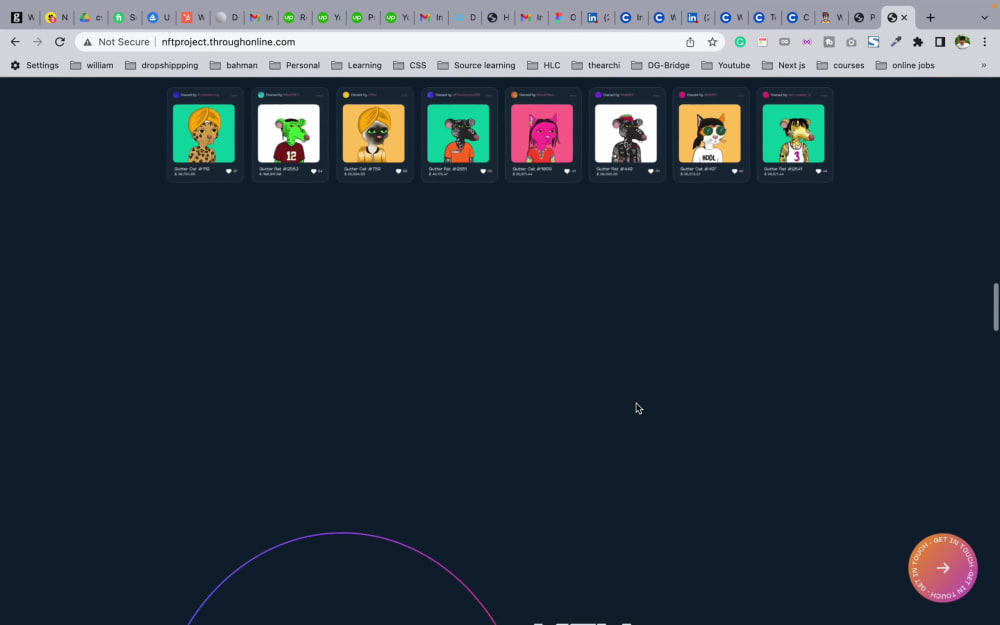Open options menu on gold rat card
This screenshot has height=625, width=1000.
click(824, 95)
